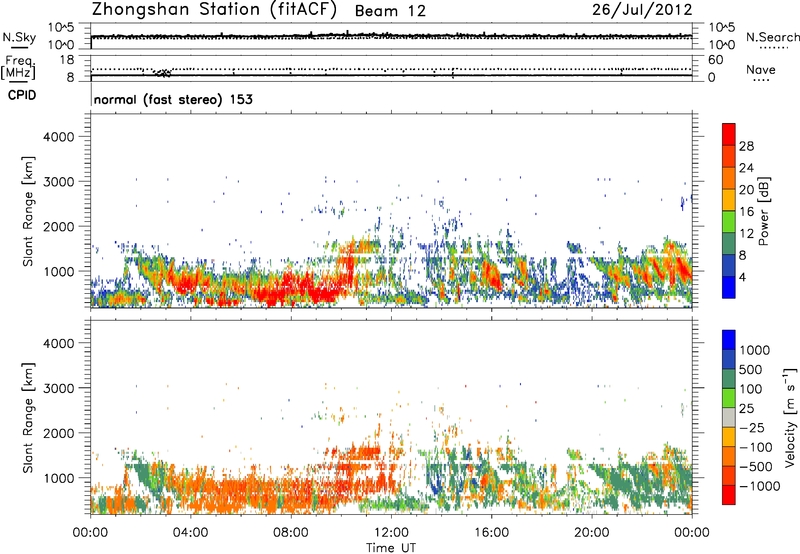
Task: Click the Power [dB] colorbar label
Action: pos(763,211)
